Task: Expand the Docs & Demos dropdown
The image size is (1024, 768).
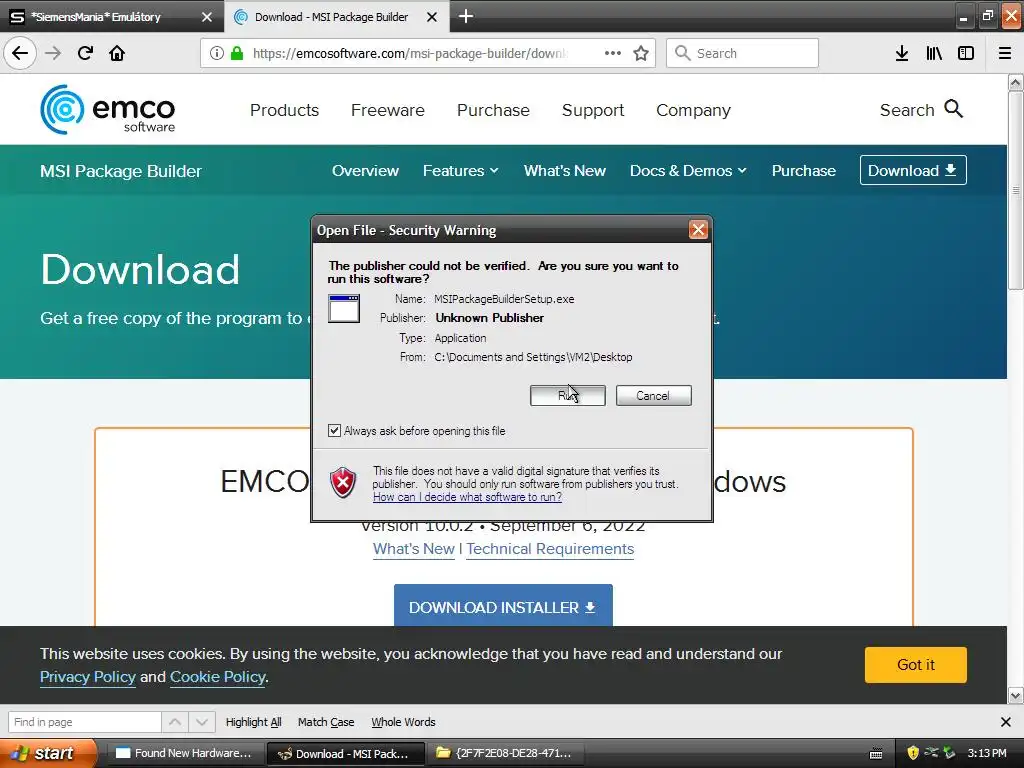Action: tap(688, 170)
